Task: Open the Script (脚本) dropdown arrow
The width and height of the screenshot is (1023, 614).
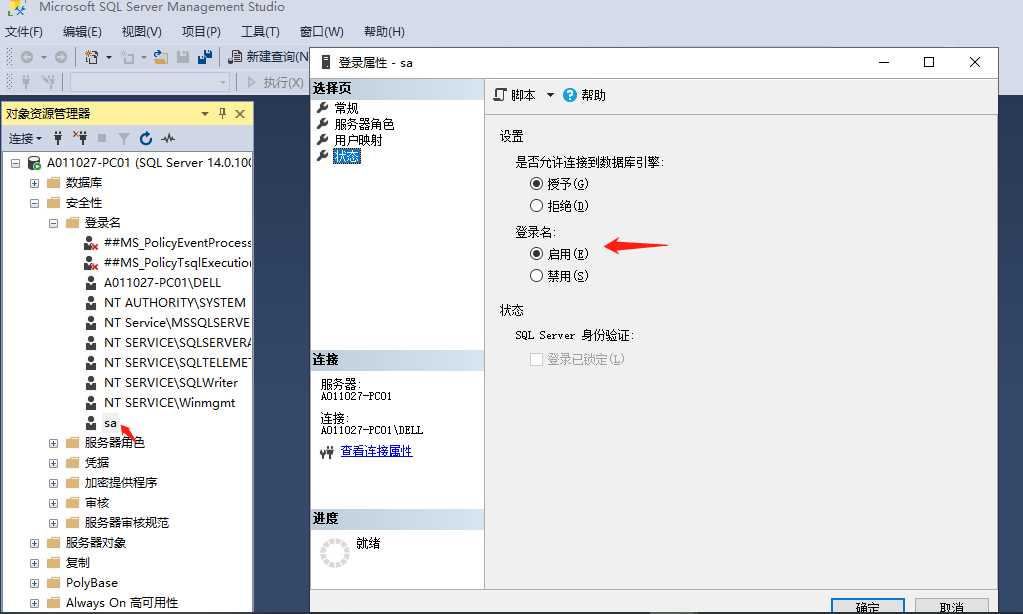Action: (x=550, y=95)
